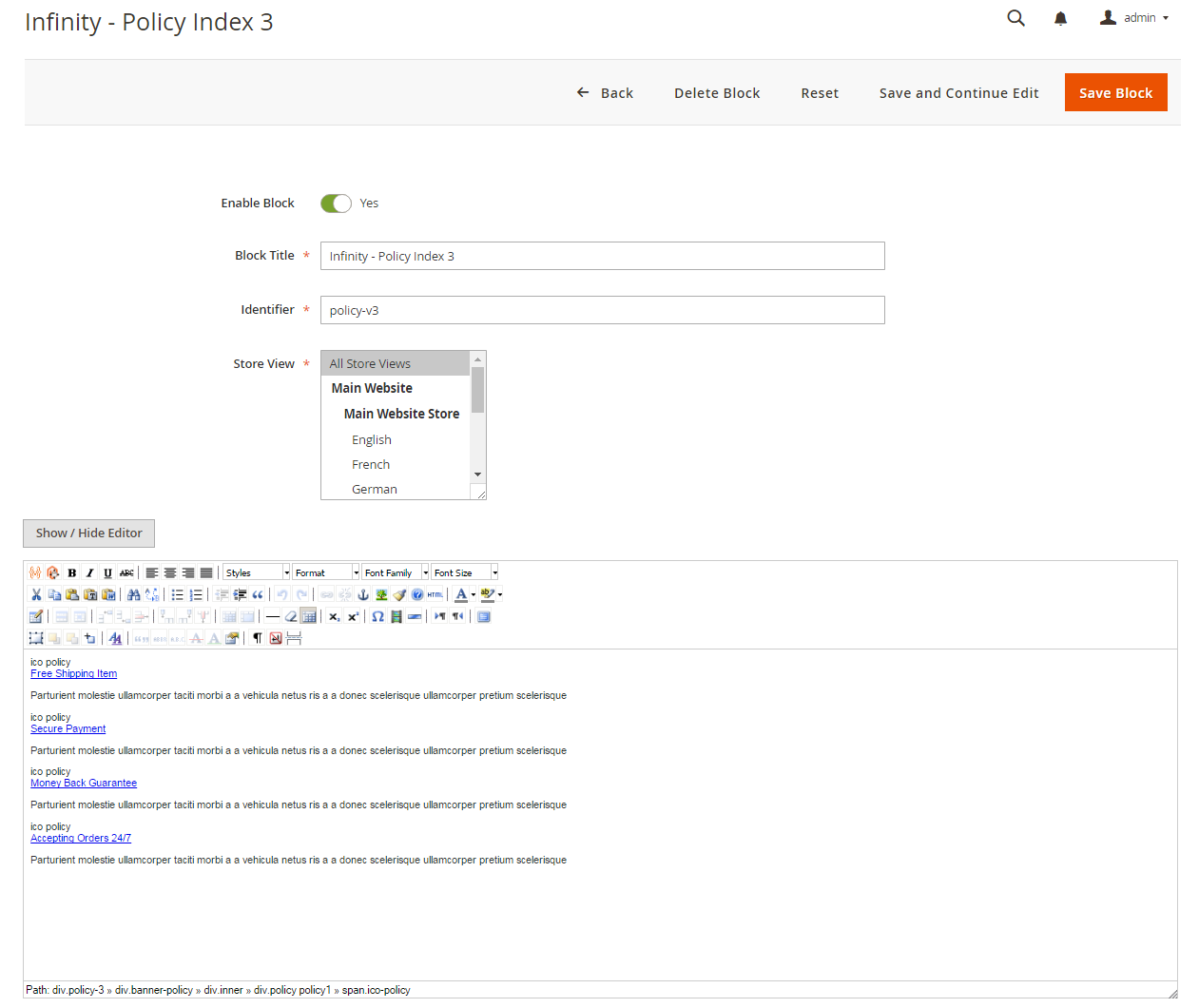Screen dimensions: 1199x1008
Task: Expand the Font Family dropdown
Action: click(x=396, y=572)
